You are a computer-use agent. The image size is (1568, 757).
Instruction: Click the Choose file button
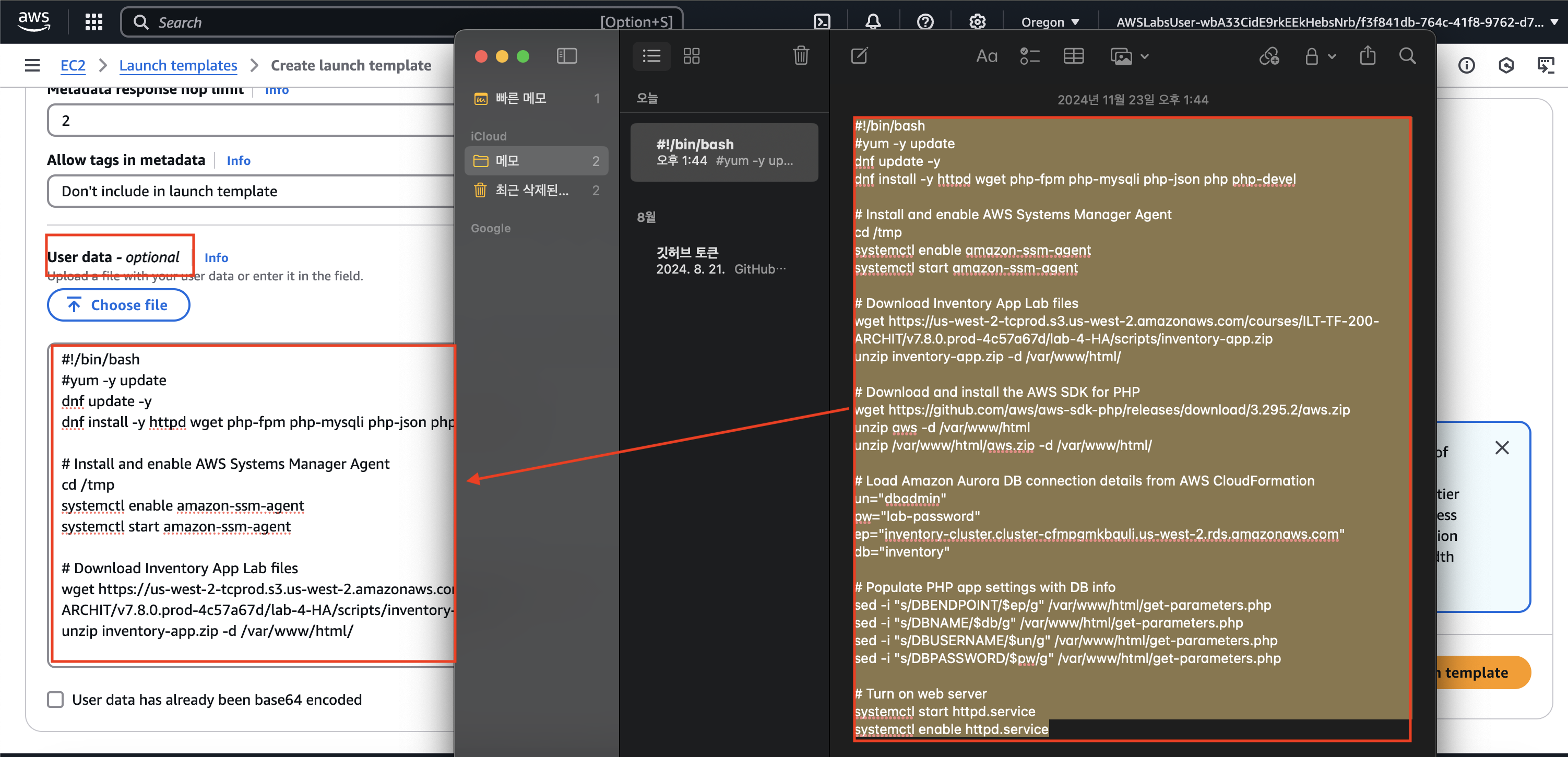tap(118, 305)
